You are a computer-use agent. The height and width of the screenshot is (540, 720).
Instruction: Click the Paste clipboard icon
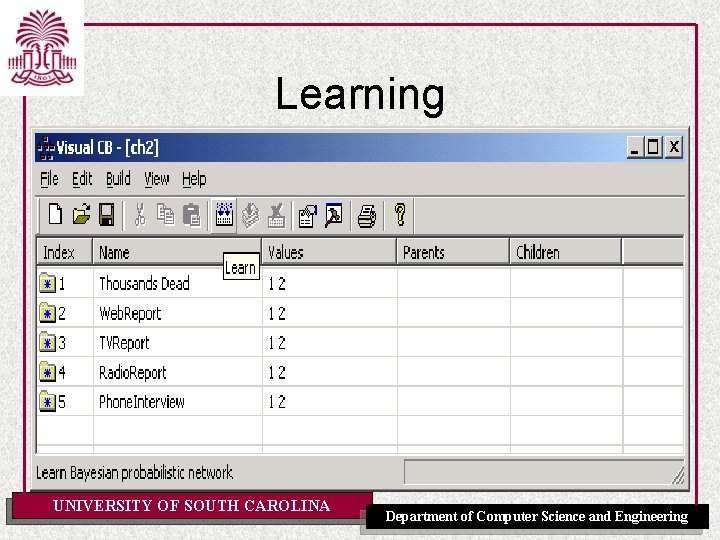tap(191, 215)
